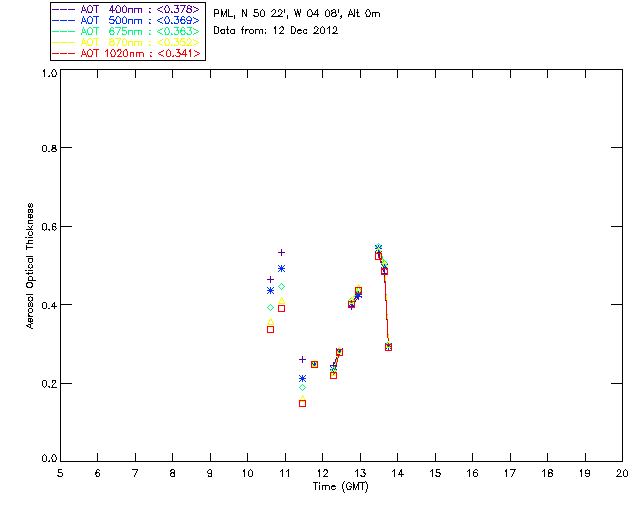The height and width of the screenshot is (512, 640).
Task: Click the purple dashed line sample in legend
Action: coord(64,9)
